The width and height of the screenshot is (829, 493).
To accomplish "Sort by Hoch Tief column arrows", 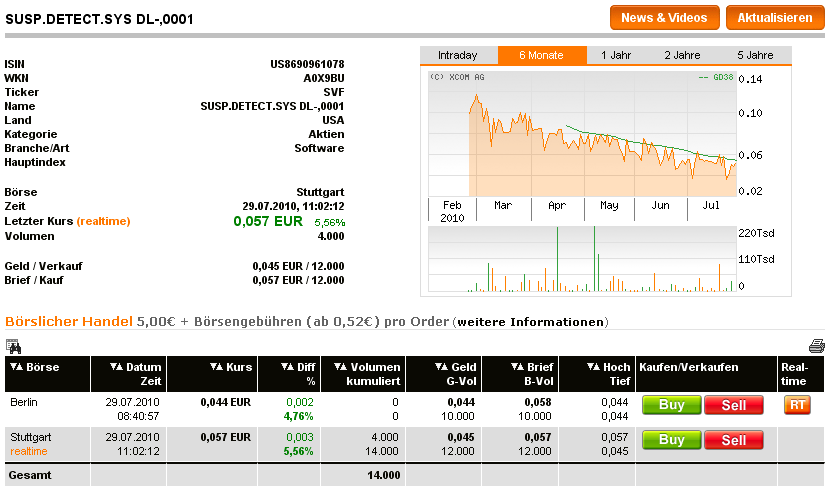I will [593, 367].
